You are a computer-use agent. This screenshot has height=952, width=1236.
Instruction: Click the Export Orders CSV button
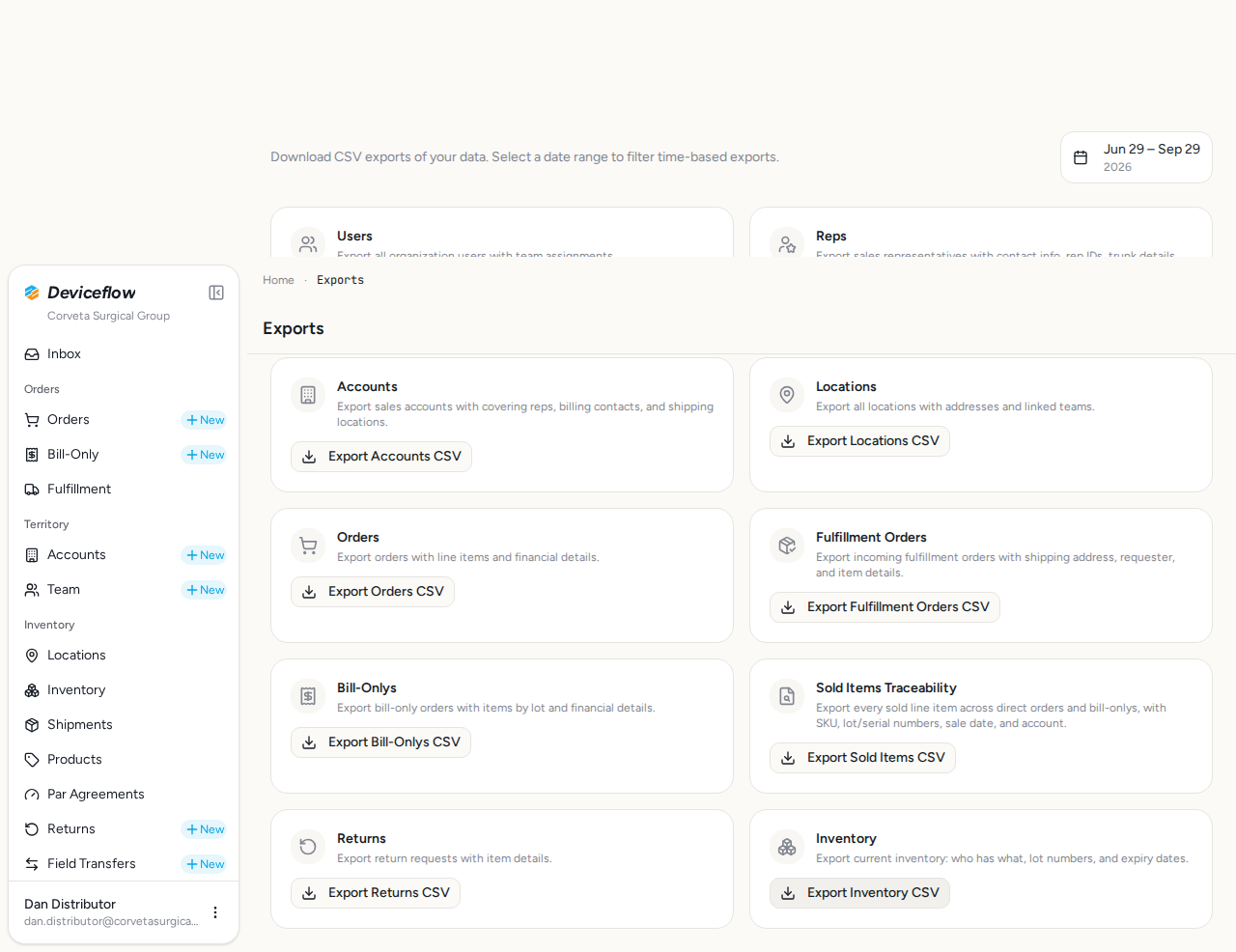click(x=373, y=592)
